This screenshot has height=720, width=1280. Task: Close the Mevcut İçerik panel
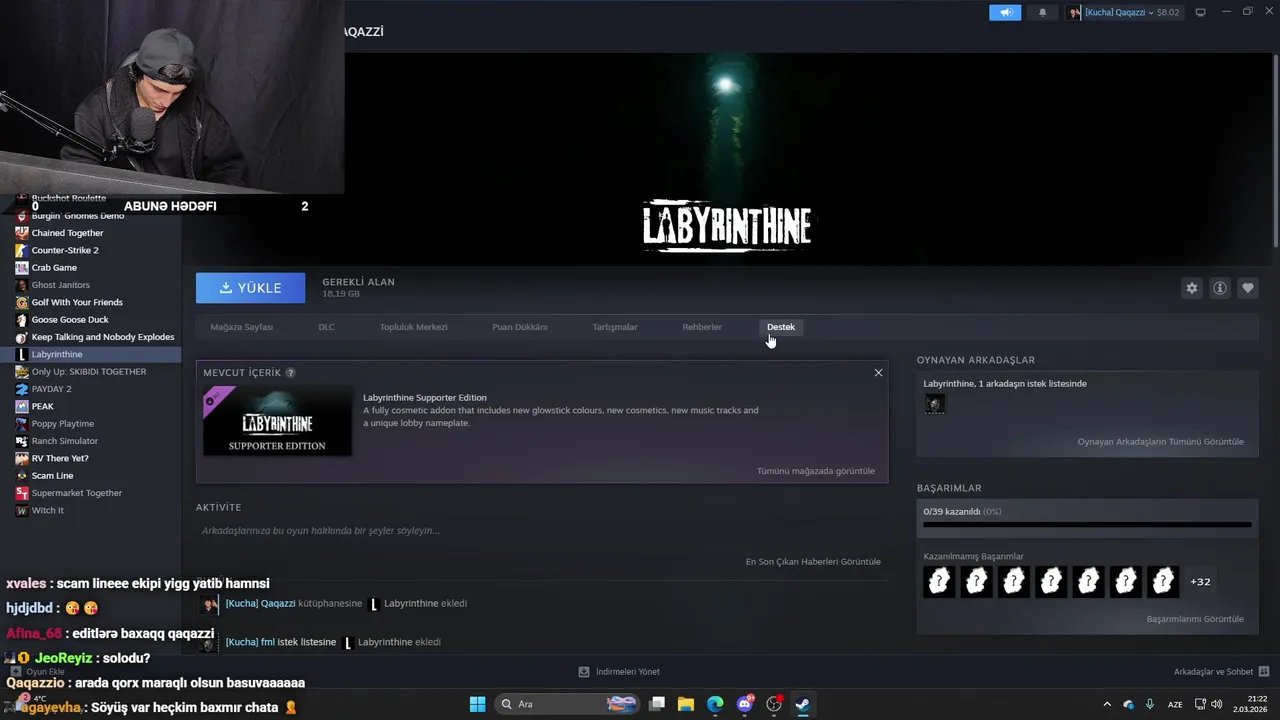(x=878, y=373)
